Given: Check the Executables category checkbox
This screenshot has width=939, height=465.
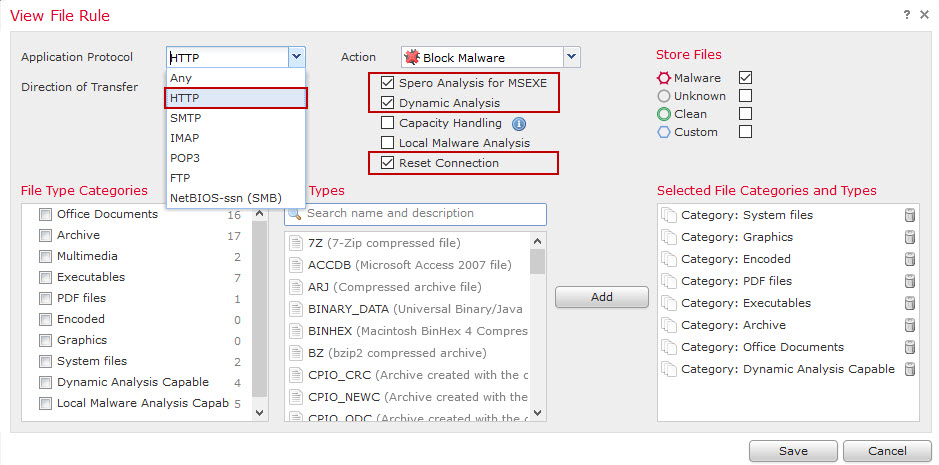Looking at the screenshot, I should (x=46, y=277).
